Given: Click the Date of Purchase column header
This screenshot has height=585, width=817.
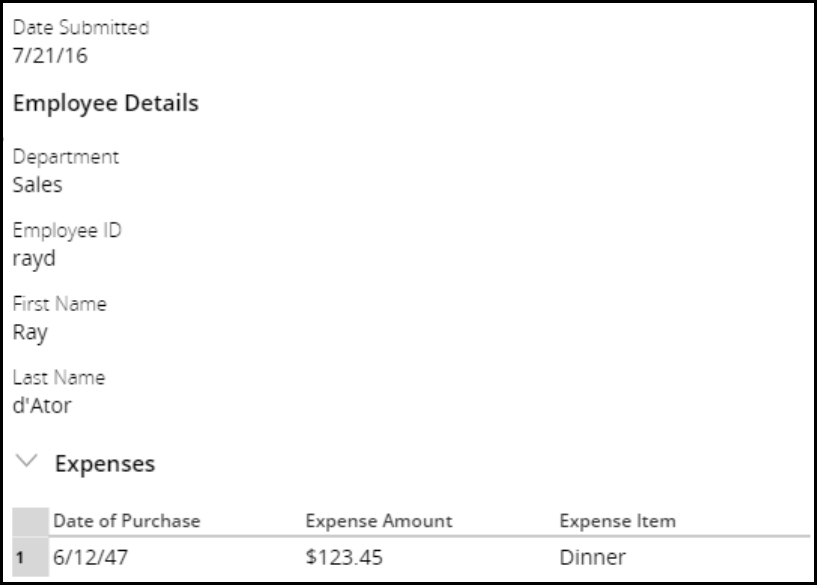Looking at the screenshot, I should [127, 521].
